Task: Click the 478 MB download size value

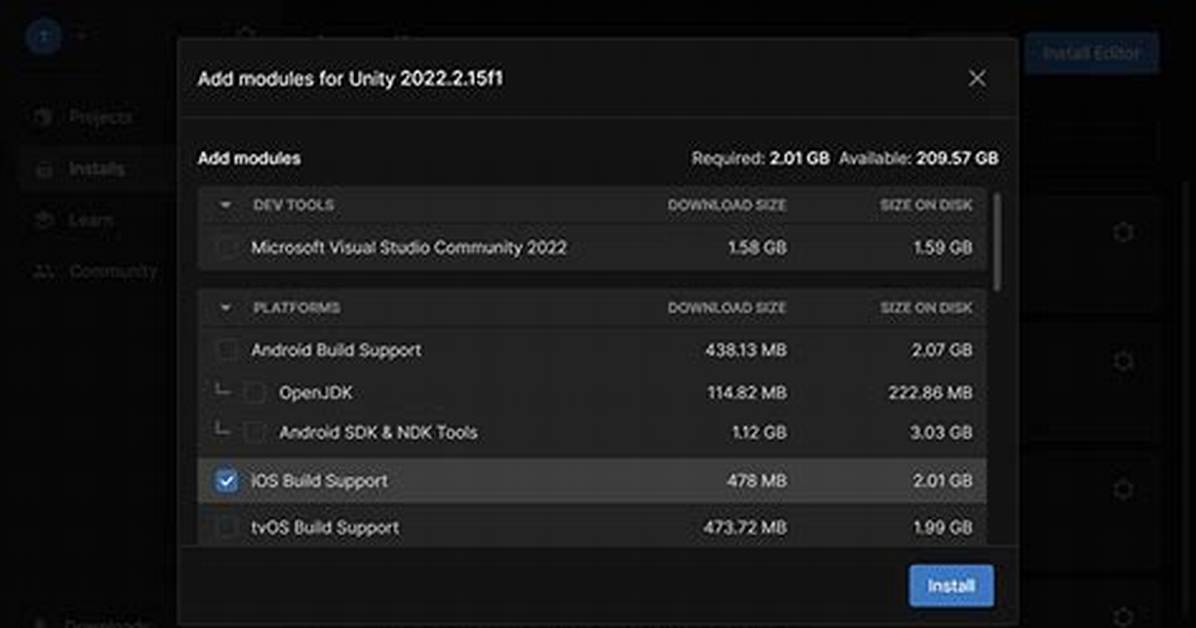Action: tap(757, 481)
